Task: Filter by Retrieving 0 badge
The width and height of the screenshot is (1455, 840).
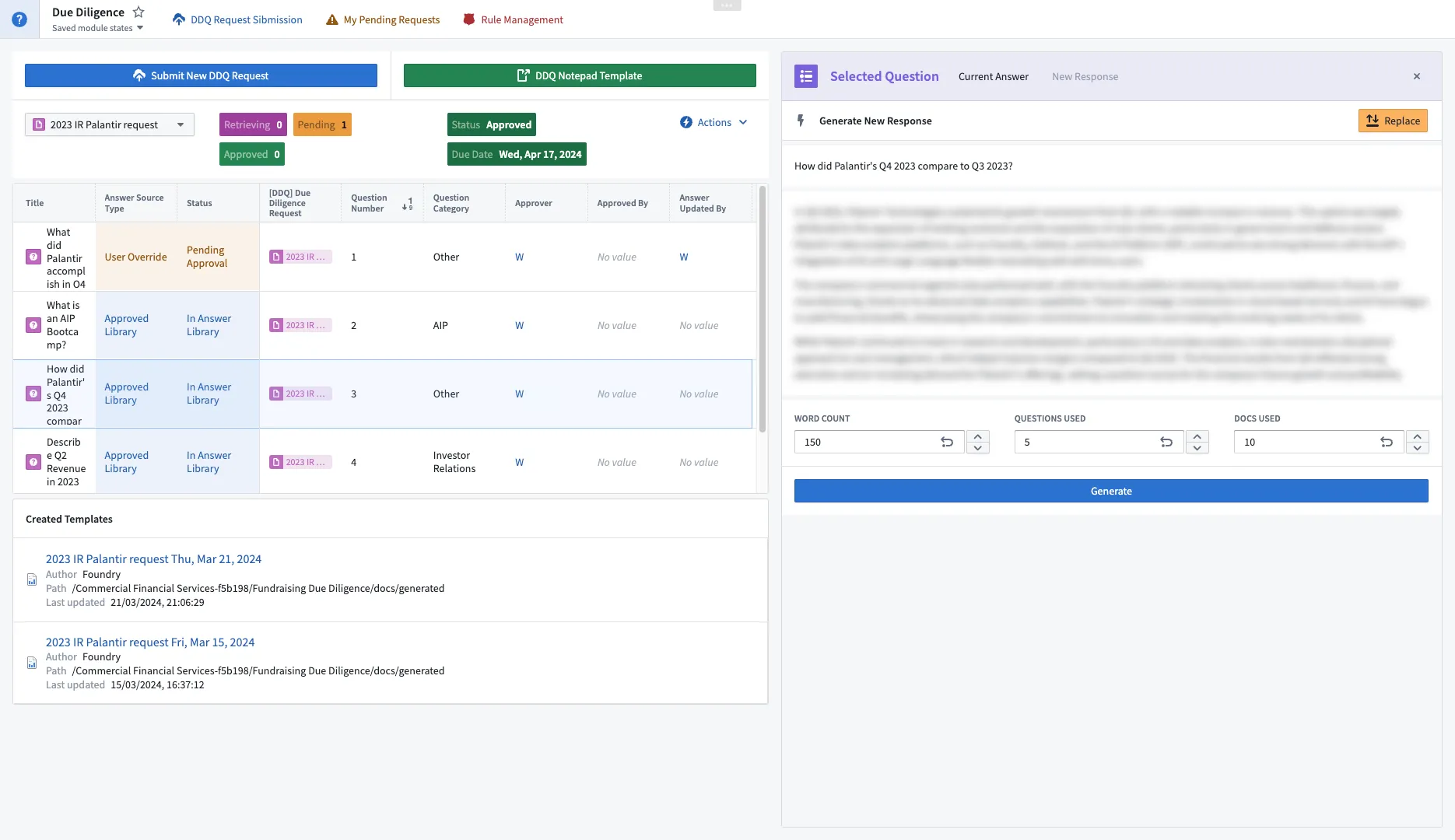Action: 253,124
